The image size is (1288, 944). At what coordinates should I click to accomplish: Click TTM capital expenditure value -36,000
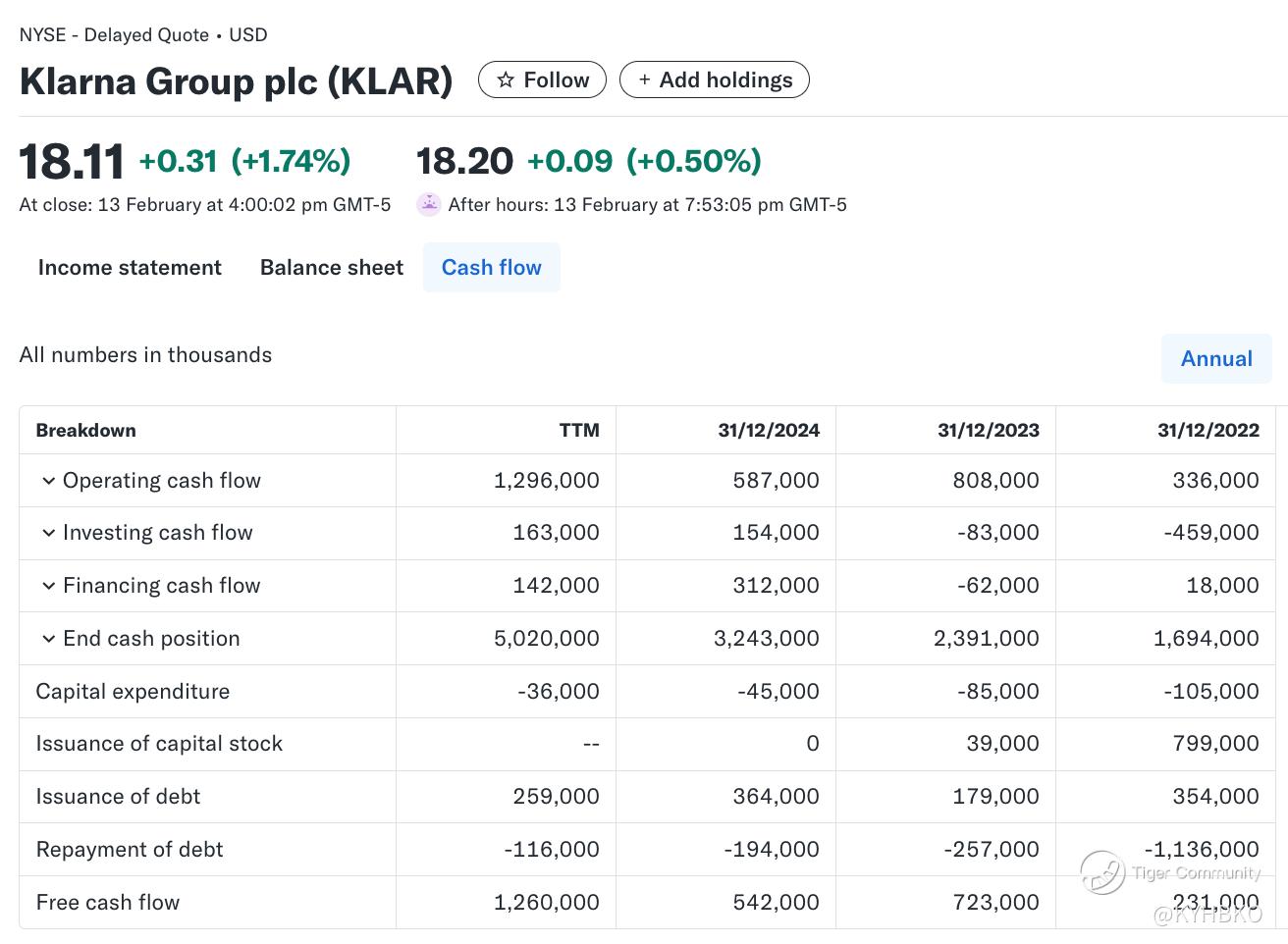[559, 692]
